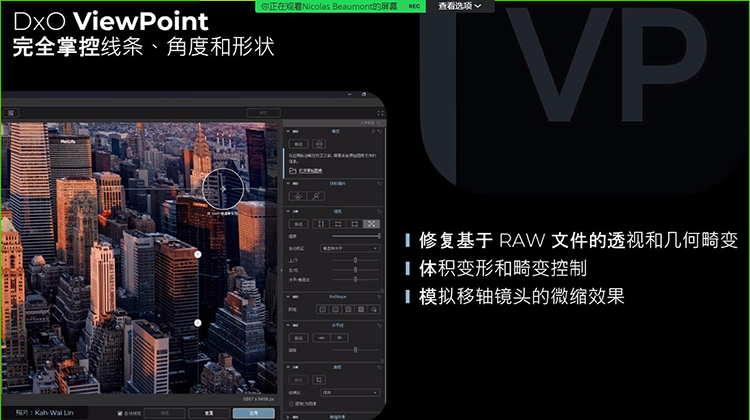This screenshot has width=750, height=420.
Task: Select the force rectangle perspective tool
Action: pos(354,224)
